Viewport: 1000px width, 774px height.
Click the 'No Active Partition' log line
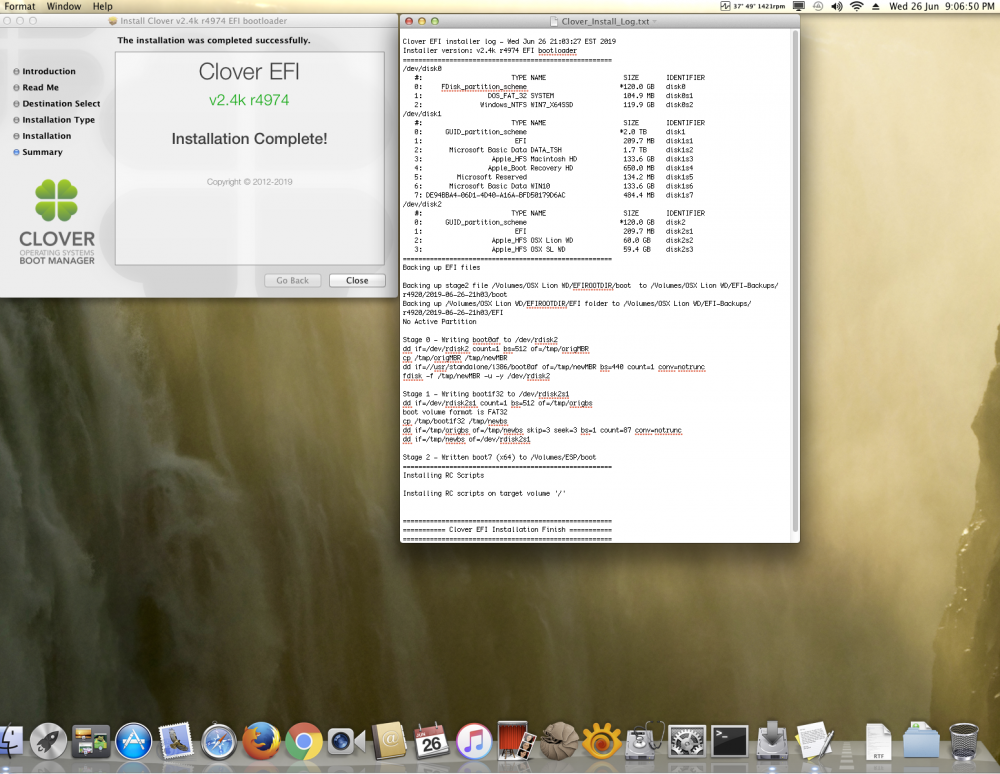tap(439, 322)
